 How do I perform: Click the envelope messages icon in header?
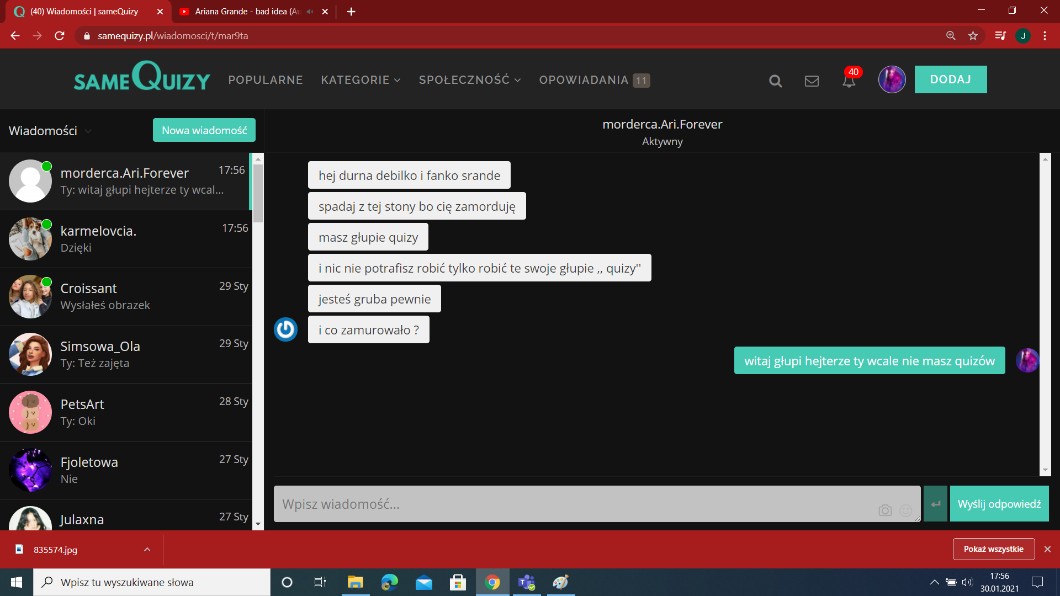pos(812,81)
